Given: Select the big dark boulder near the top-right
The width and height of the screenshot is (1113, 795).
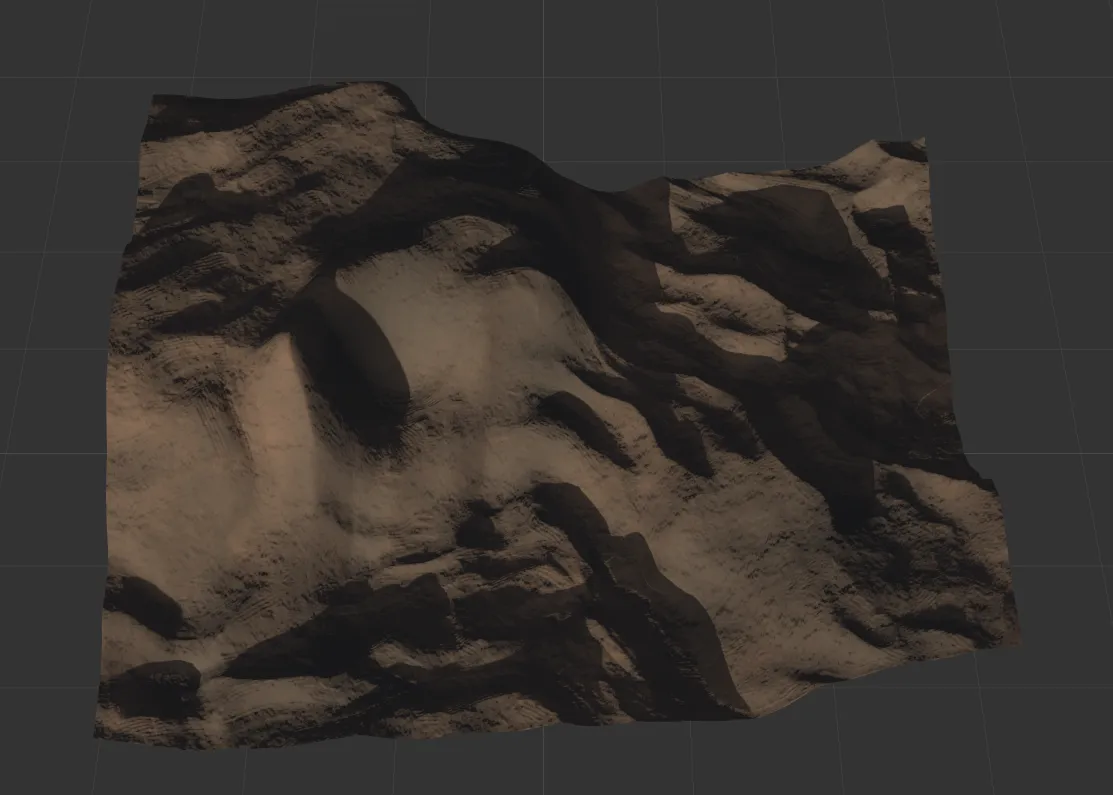Looking at the screenshot, I should coord(790,235).
